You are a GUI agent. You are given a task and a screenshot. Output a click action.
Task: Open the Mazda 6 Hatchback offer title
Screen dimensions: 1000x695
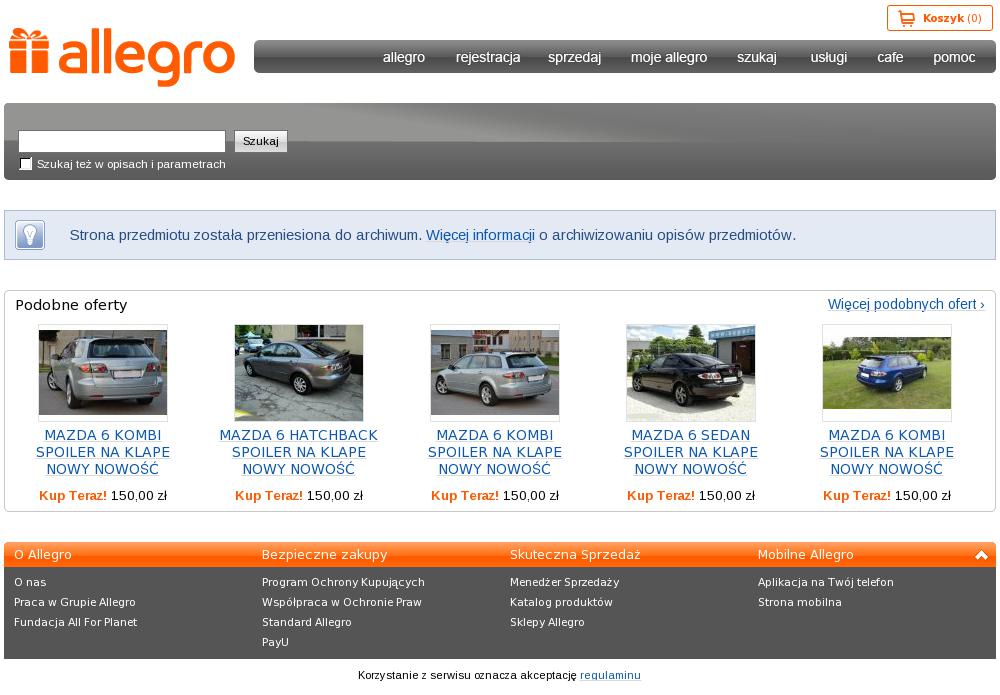click(298, 452)
